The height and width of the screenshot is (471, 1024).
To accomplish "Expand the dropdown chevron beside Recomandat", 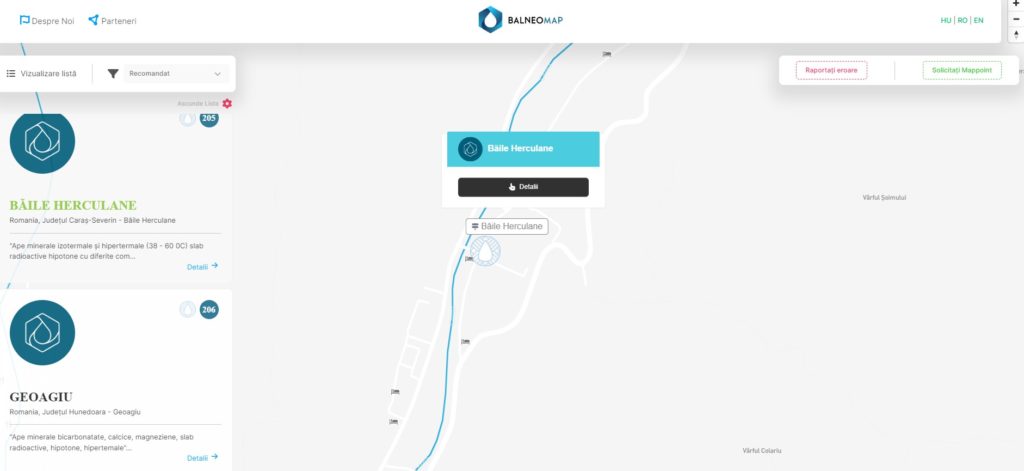I will [217, 74].
